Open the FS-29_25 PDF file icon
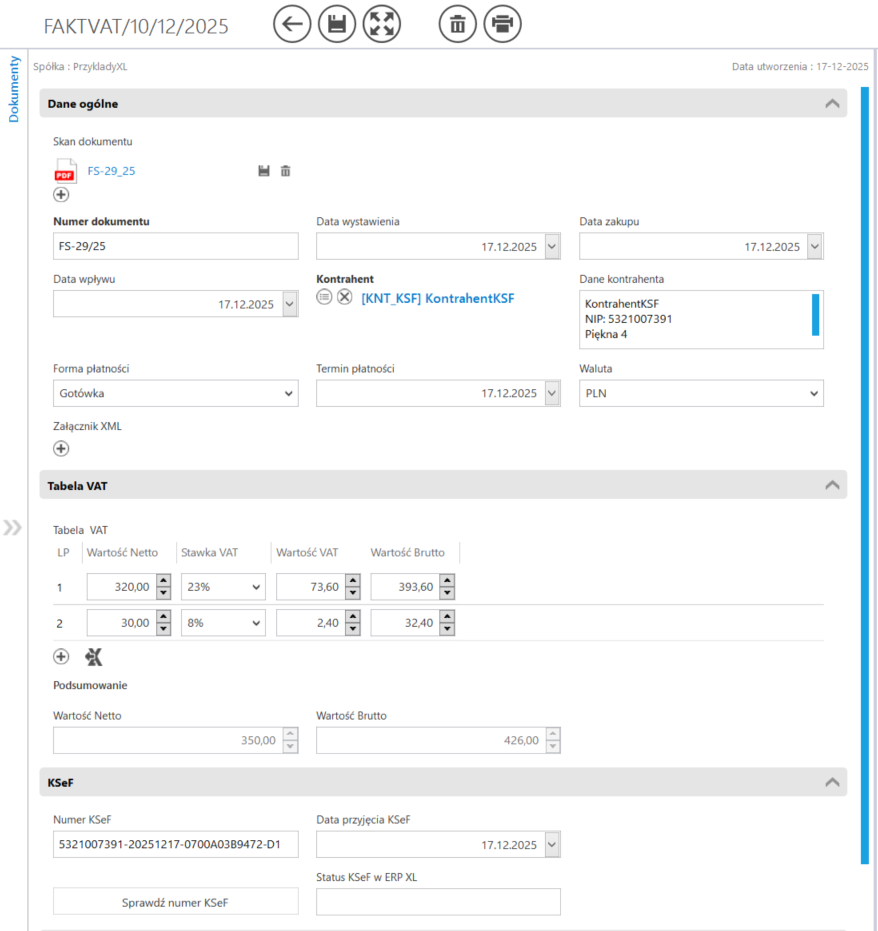 tap(65, 171)
